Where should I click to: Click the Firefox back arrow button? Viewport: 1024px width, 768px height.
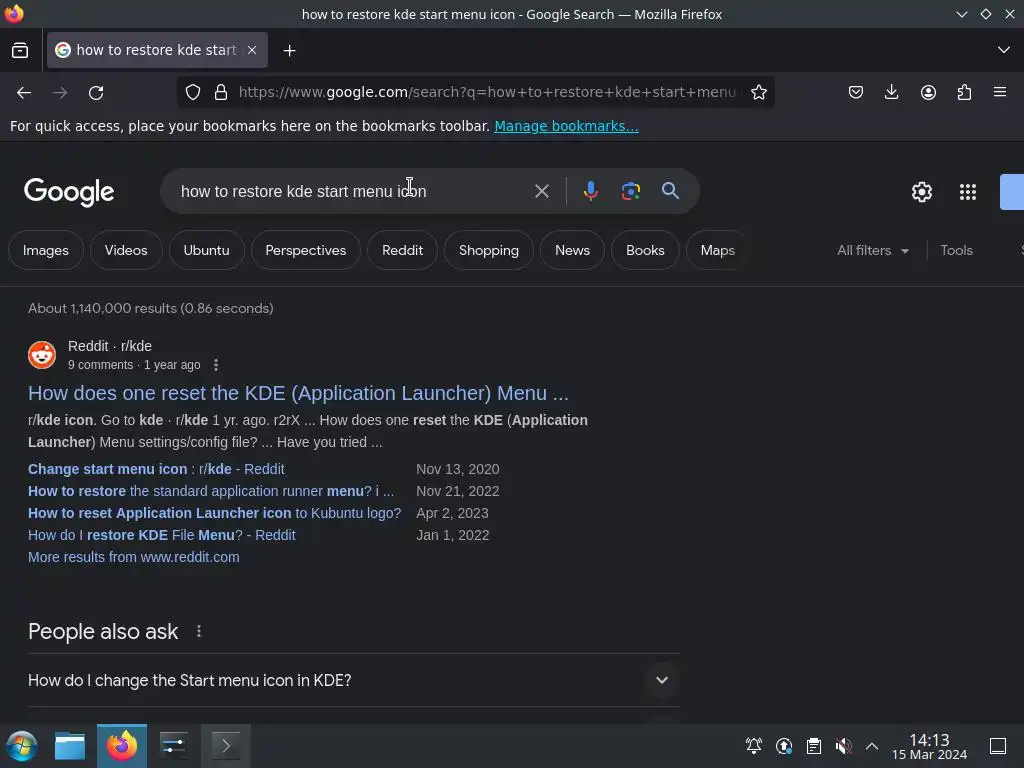click(x=24, y=93)
